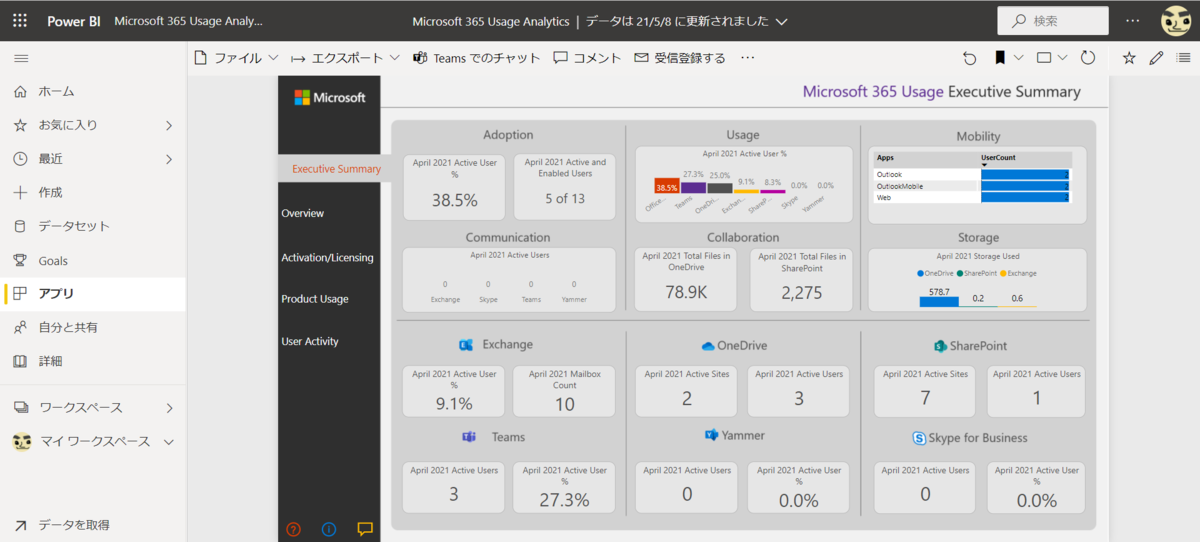The height and width of the screenshot is (542, 1200).
Task: Expand the File (ファイル) menu
Action: pos(237,58)
